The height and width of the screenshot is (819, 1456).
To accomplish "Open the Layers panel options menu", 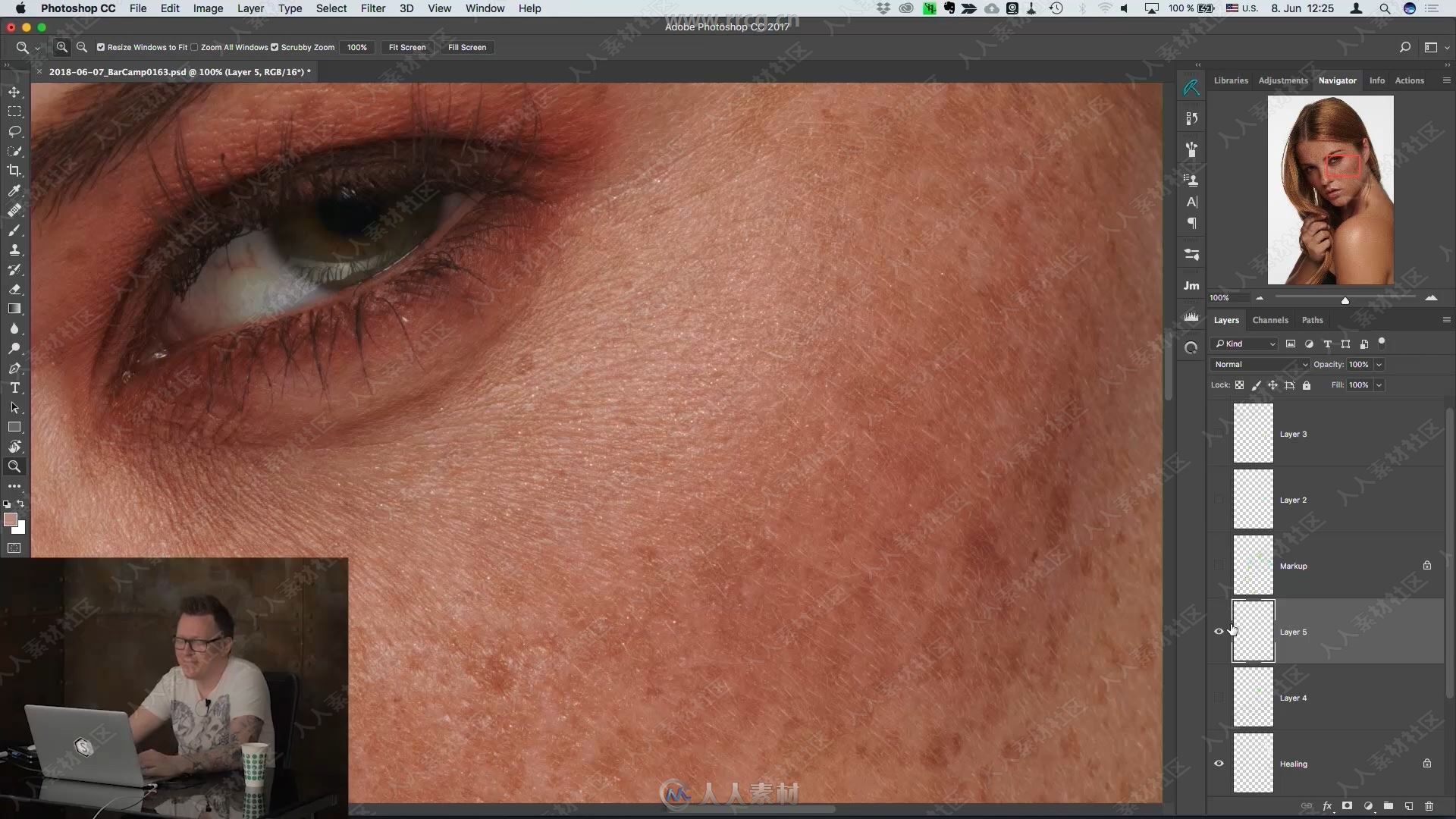I will click(x=1446, y=320).
